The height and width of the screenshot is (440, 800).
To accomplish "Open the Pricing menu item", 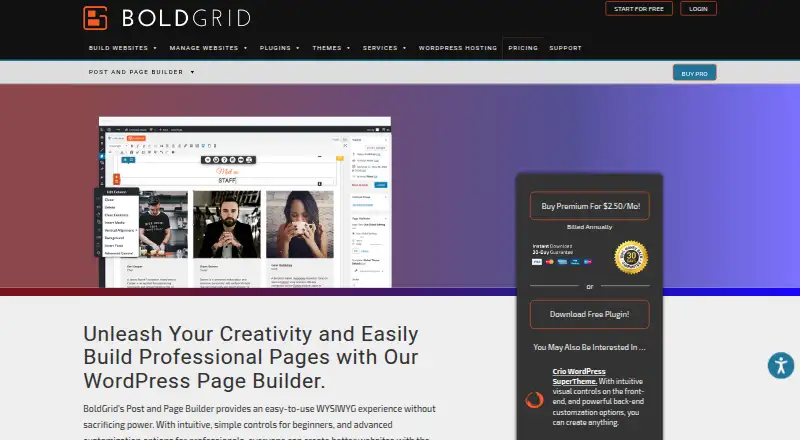I will point(523,48).
